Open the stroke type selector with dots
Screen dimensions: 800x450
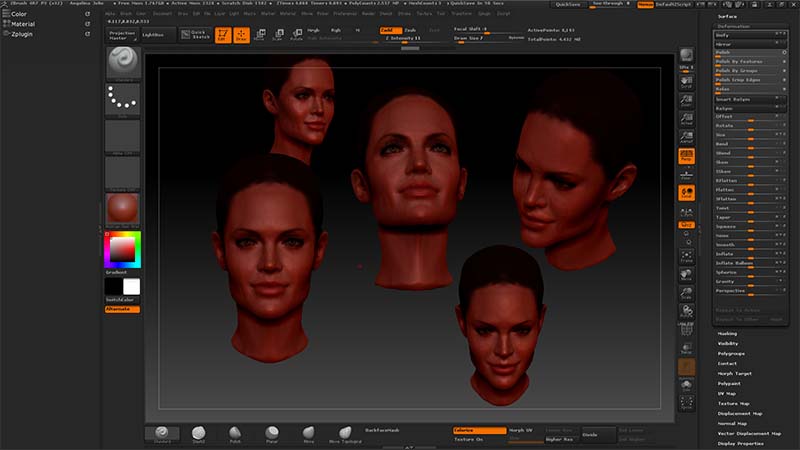coord(122,99)
